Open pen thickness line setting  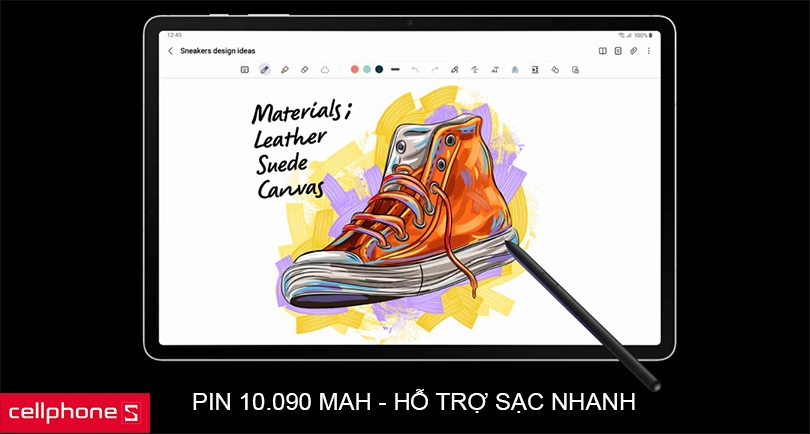pyautogui.click(x=395, y=69)
